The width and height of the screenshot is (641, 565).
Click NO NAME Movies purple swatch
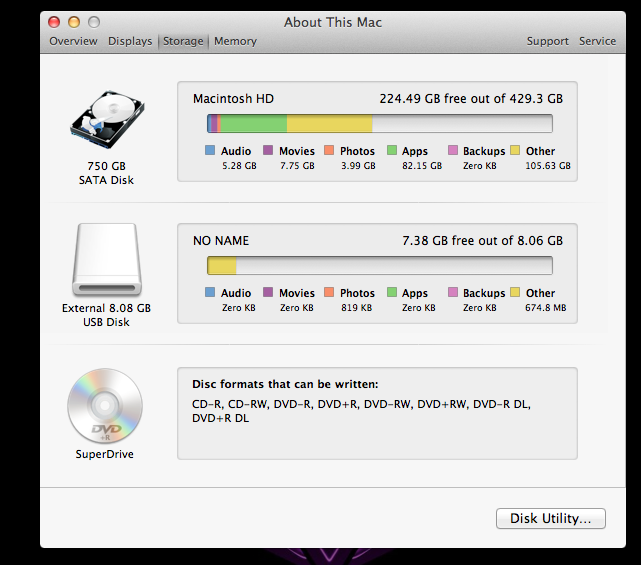(x=268, y=292)
